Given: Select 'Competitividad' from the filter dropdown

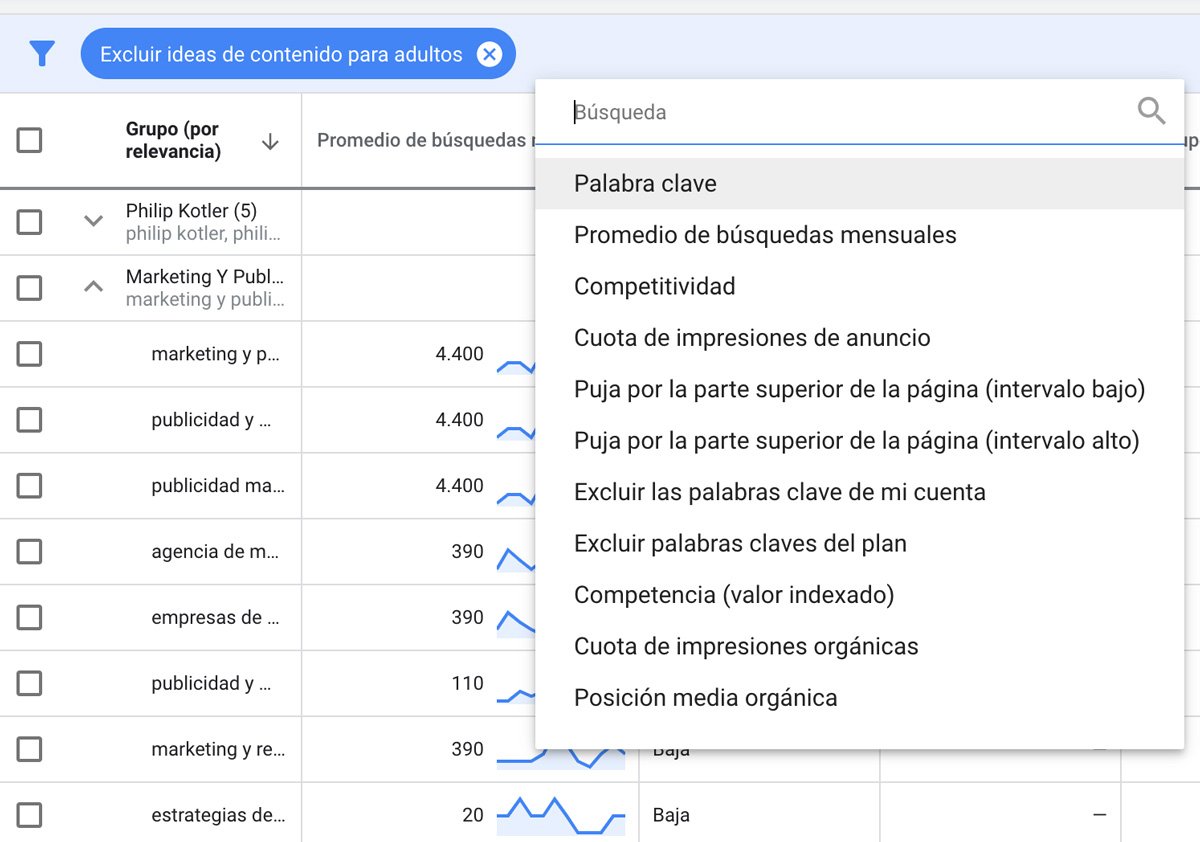Looking at the screenshot, I should click(x=654, y=286).
